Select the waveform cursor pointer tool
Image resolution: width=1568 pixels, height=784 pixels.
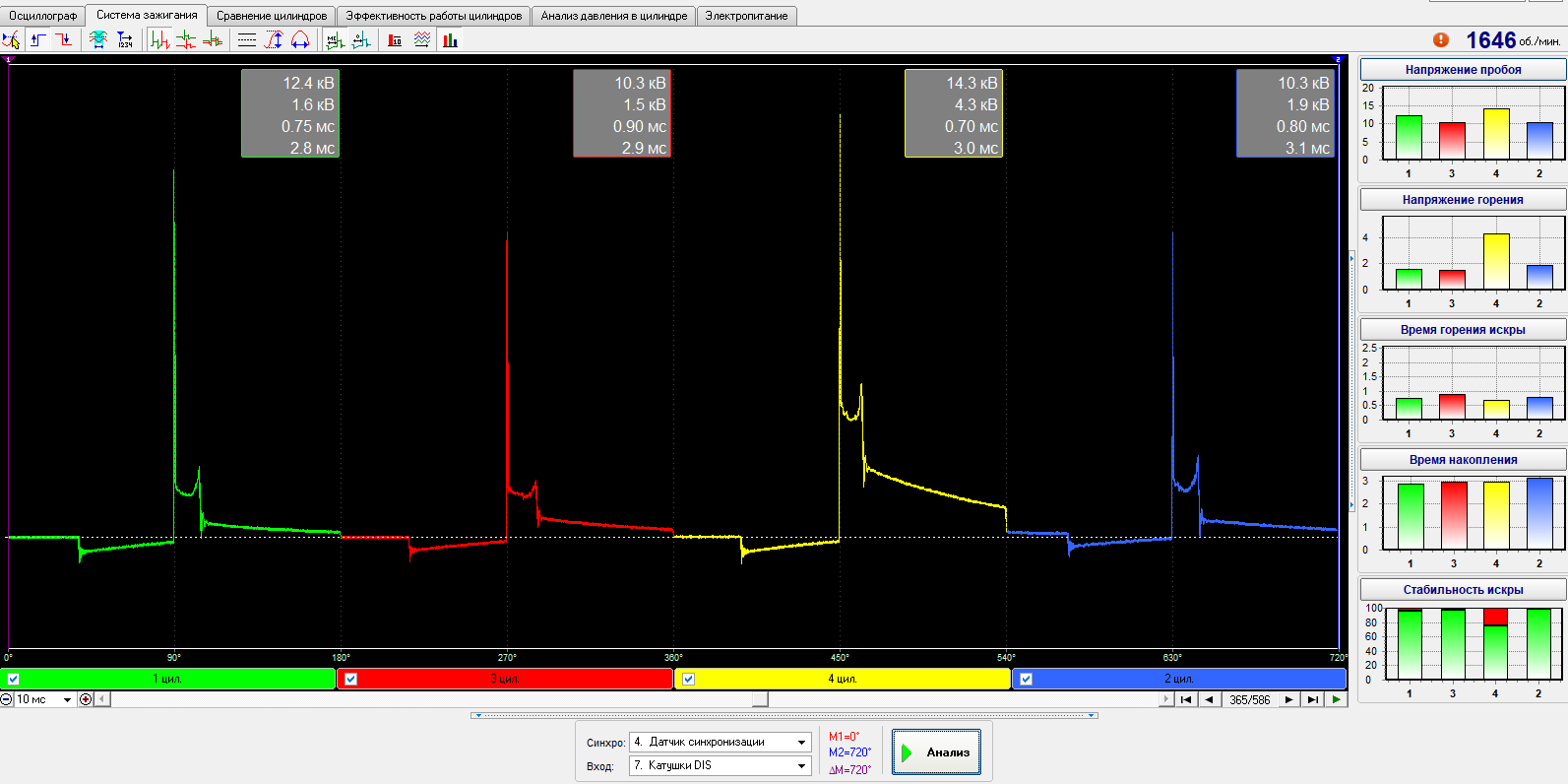tap(11, 39)
